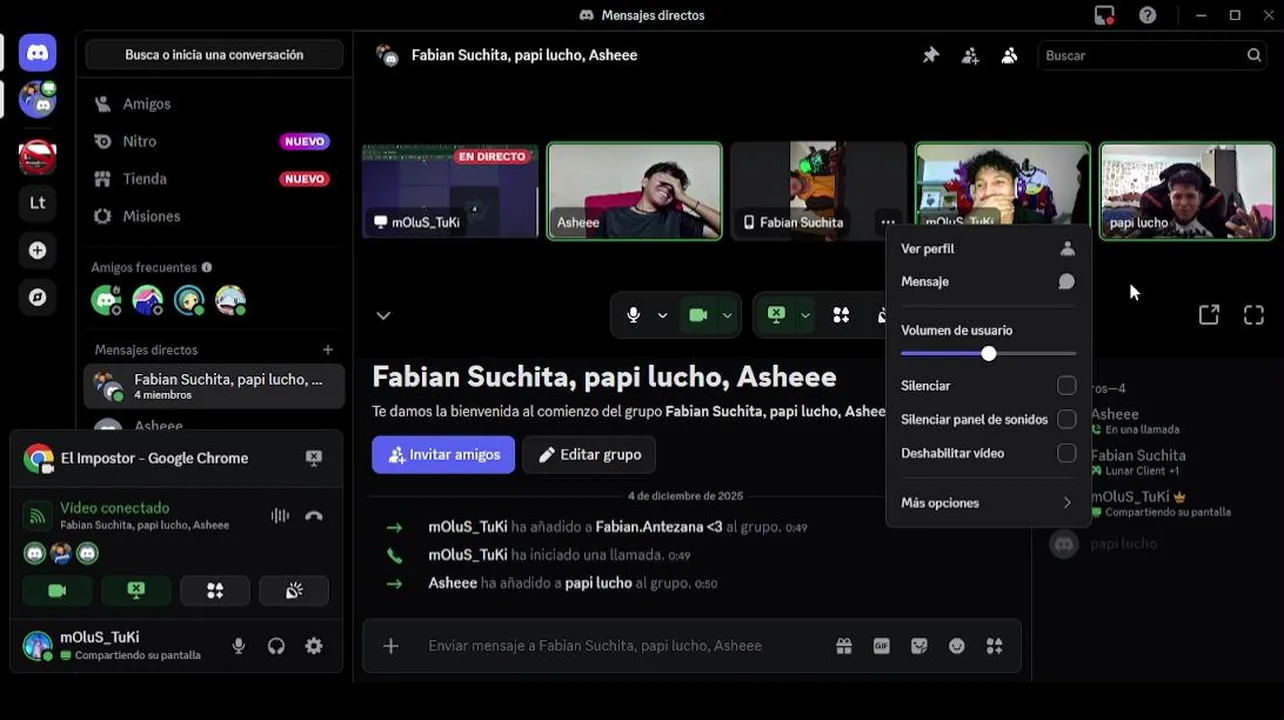Open Amigos tab
This screenshot has width=1284, height=720.
click(214, 104)
